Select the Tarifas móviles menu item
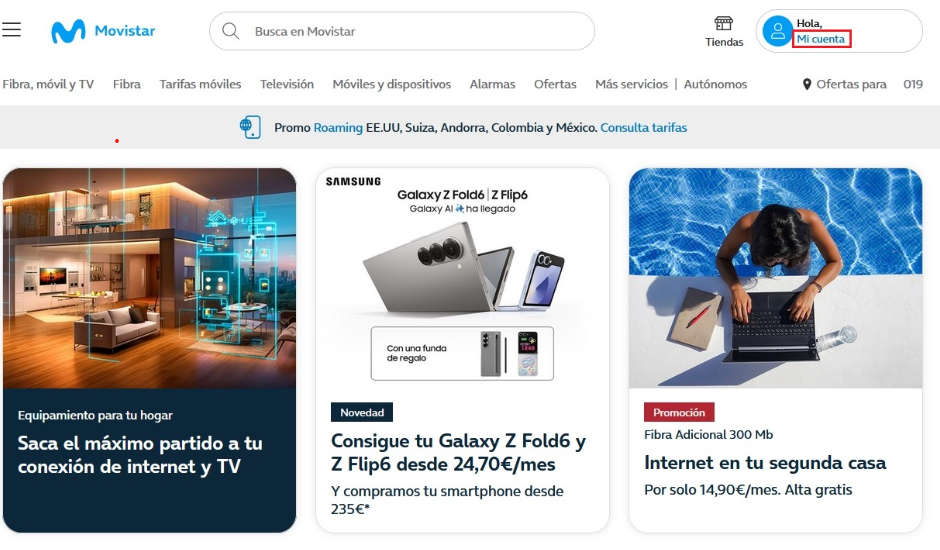The height and width of the screenshot is (550, 940). click(200, 85)
